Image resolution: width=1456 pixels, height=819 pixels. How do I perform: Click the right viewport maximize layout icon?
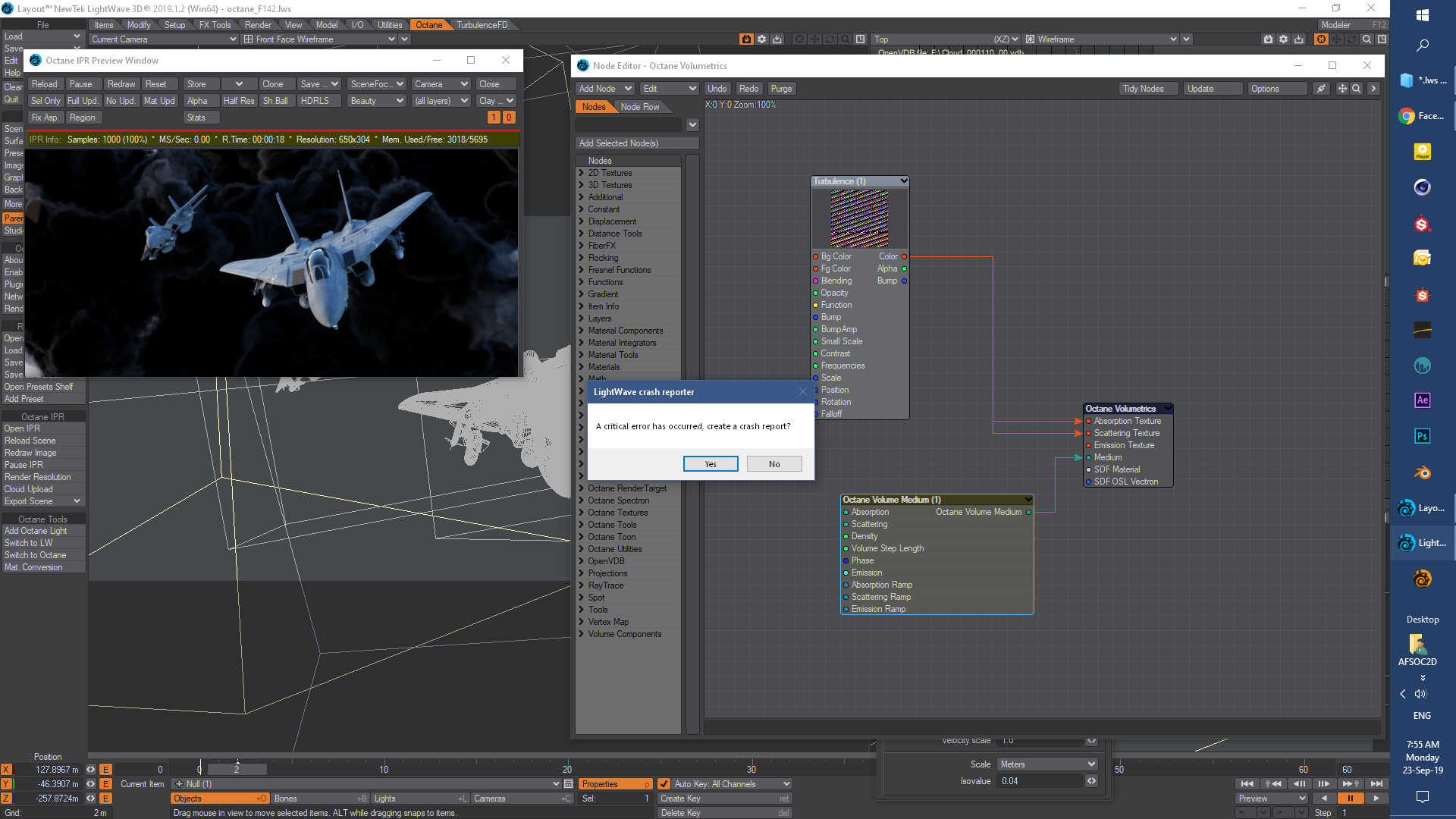coord(1382,39)
